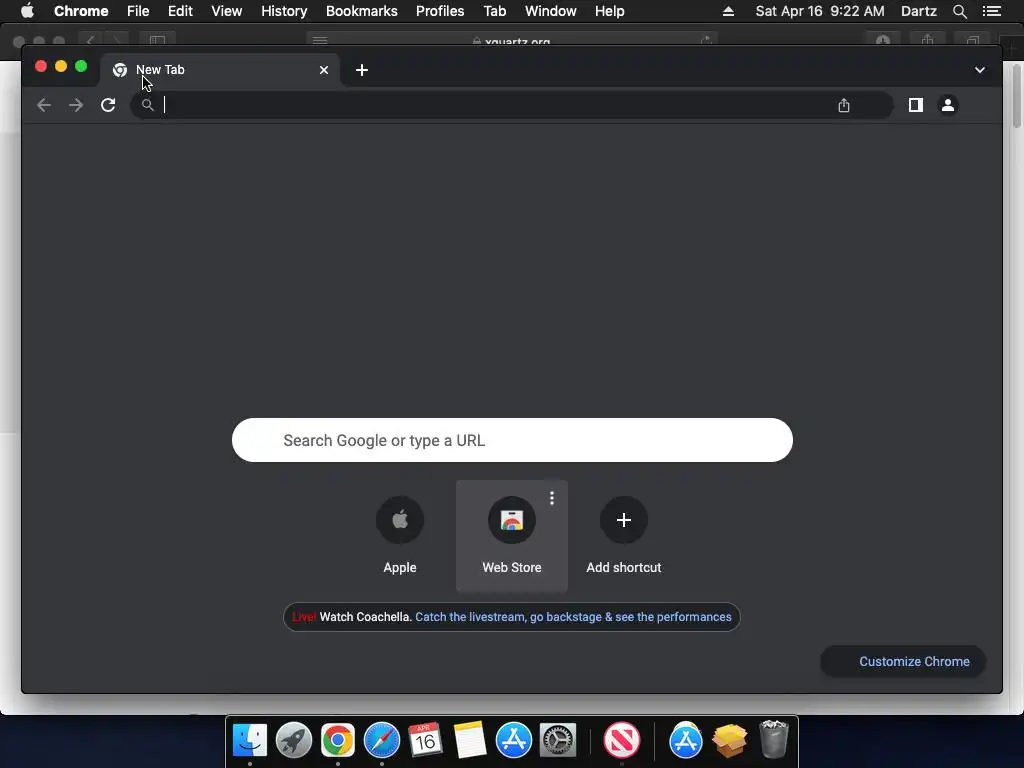Open the Edit menu
Image resolution: width=1024 pixels, height=768 pixels.
click(x=180, y=11)
